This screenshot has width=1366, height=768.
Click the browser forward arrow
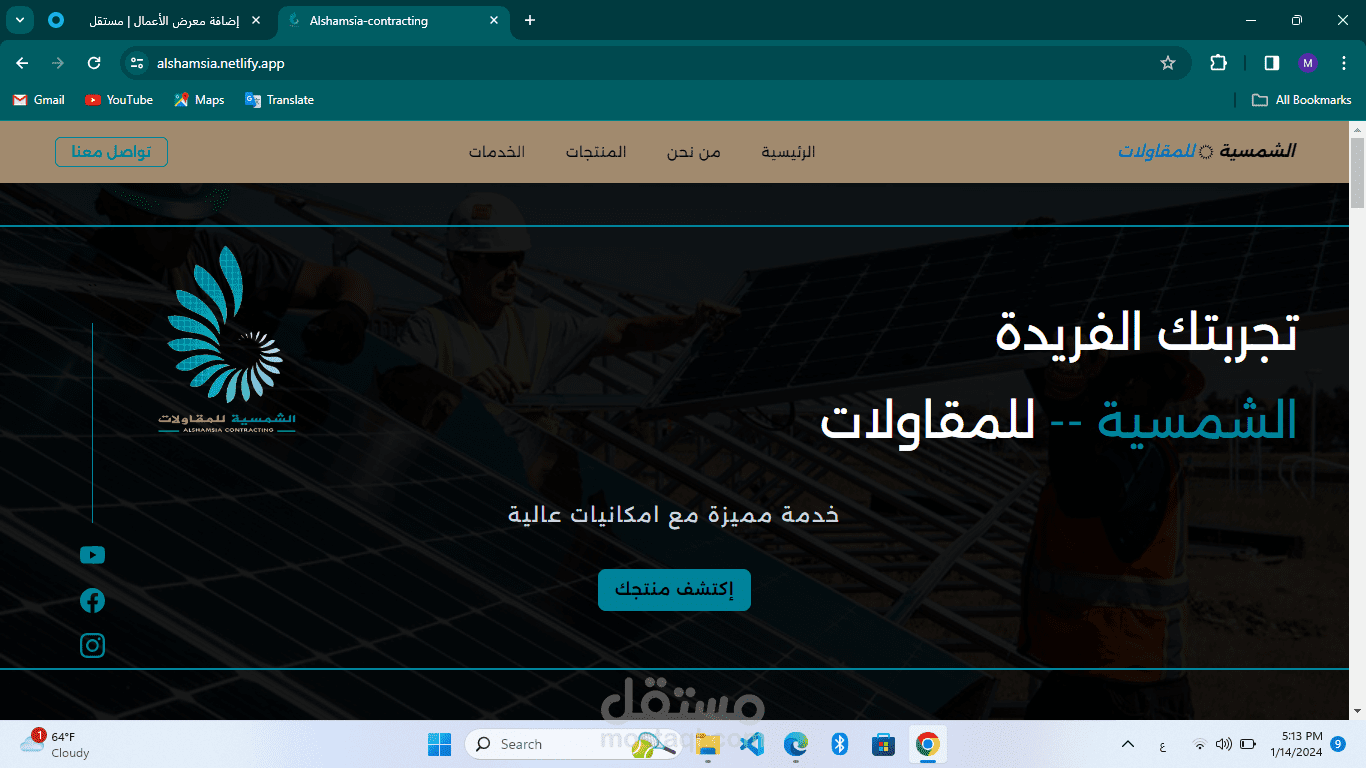point(58,63)
